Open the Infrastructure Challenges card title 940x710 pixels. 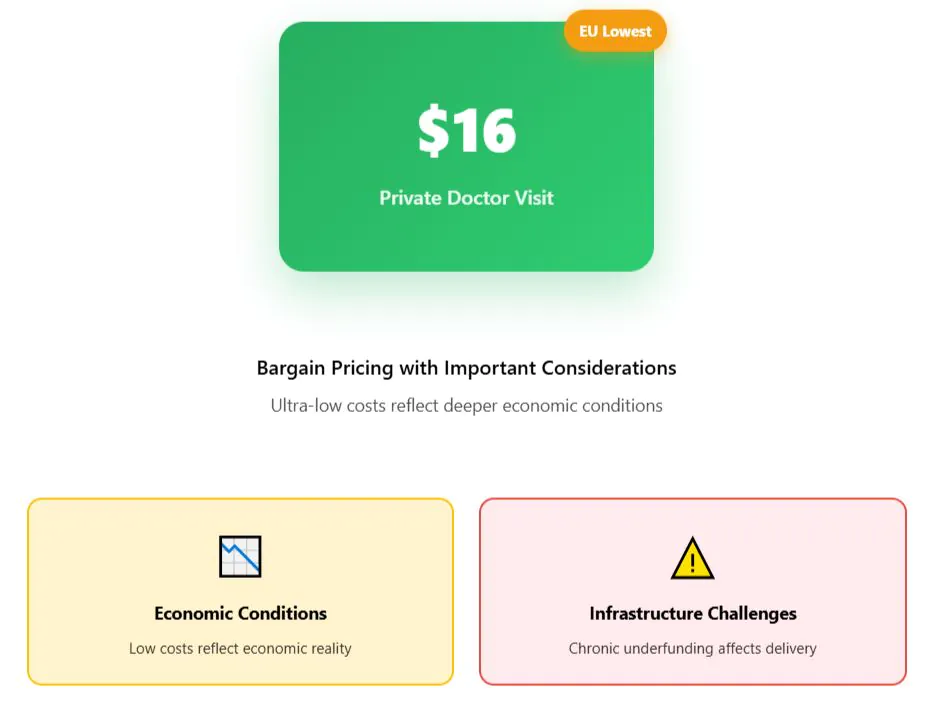(692, 613)
